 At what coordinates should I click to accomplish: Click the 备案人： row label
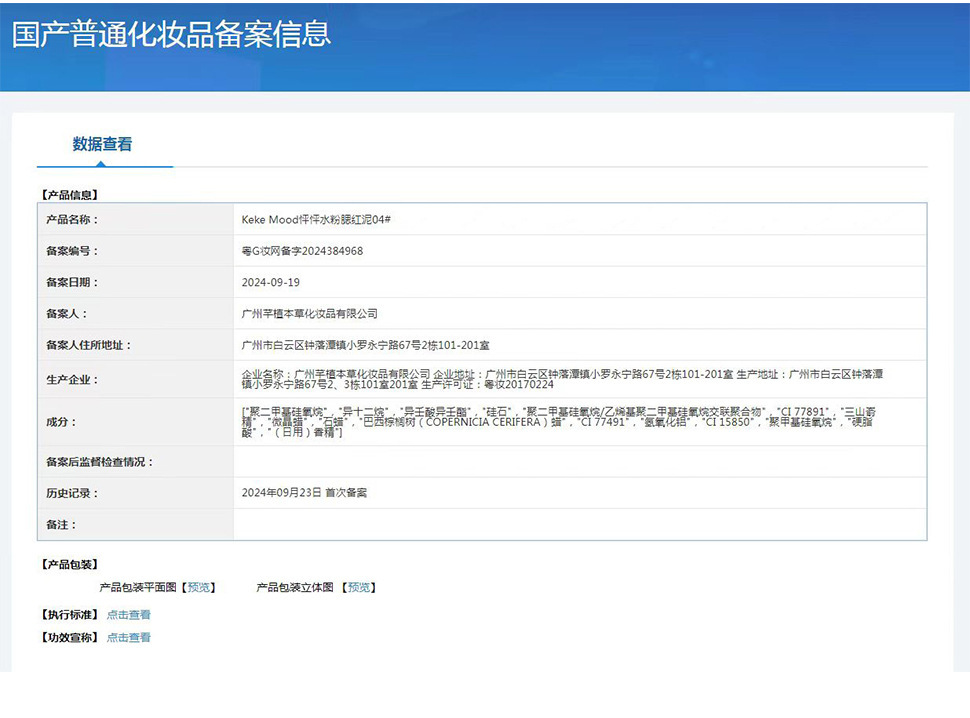(66, 314)
